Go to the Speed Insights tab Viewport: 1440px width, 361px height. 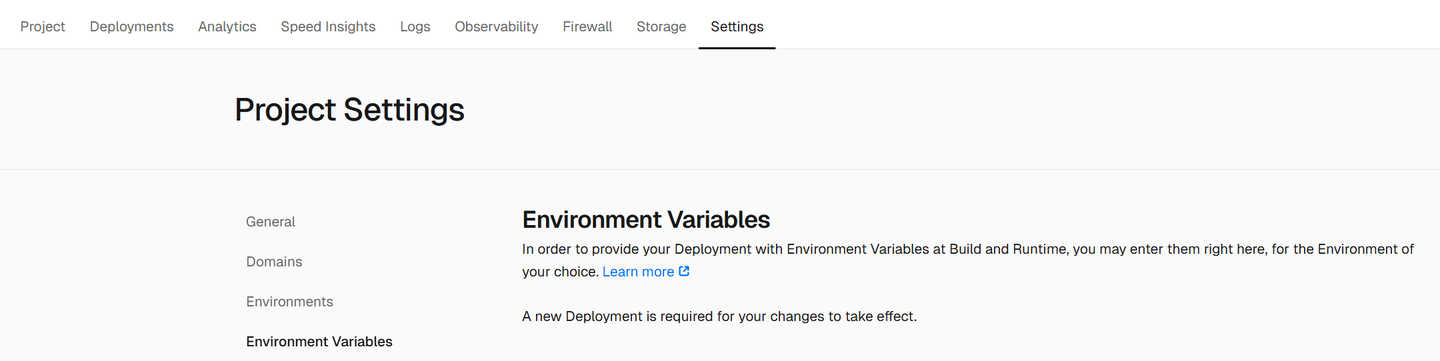(328, 27)
